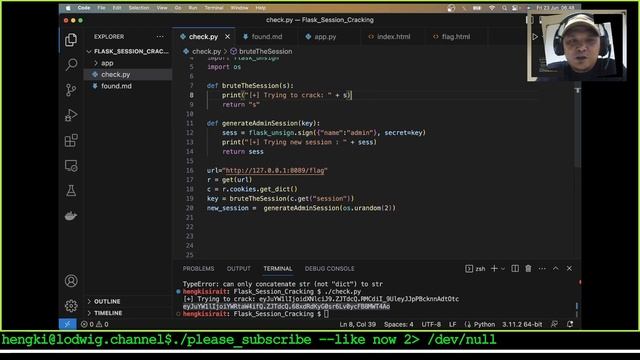
Task: Choose the 3.11.2 64-bit interpreter
Action: pos(522,324)
